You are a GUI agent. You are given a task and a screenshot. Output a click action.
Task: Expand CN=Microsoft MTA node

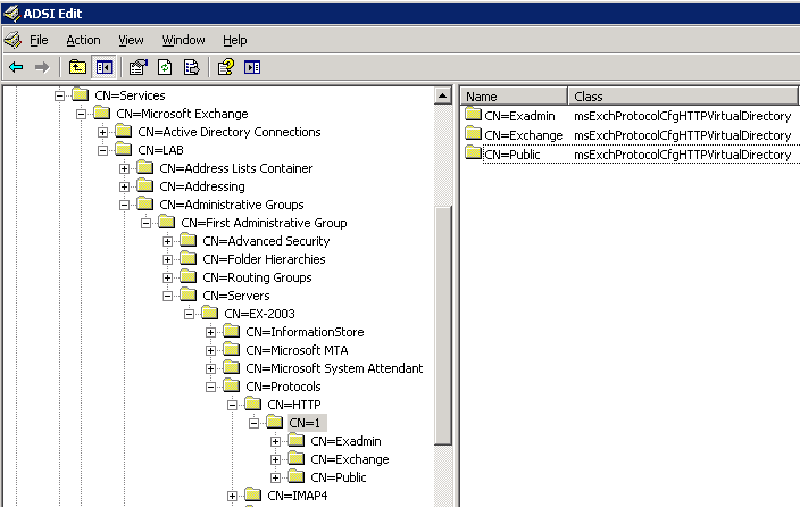211,351
